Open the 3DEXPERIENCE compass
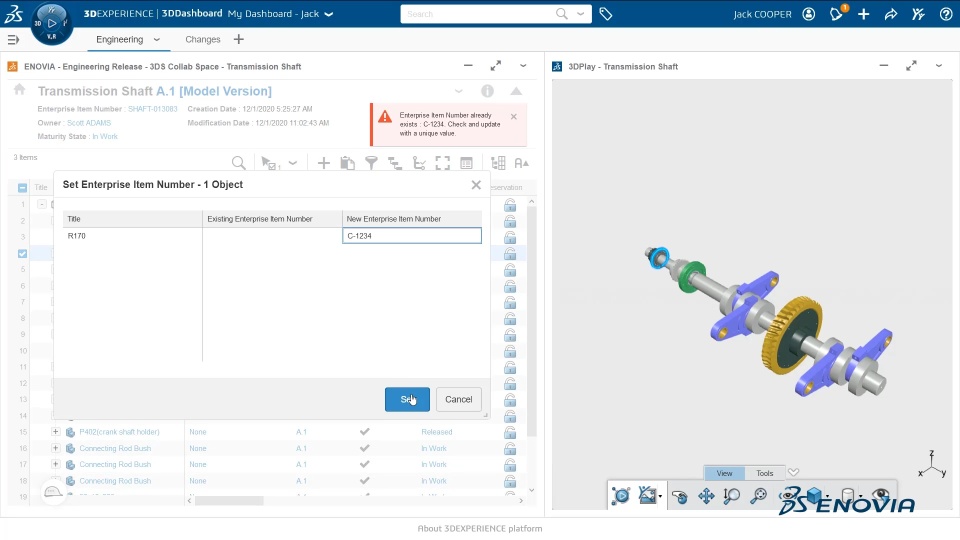This screenshot has height=540, width=960. coord(51,23)
